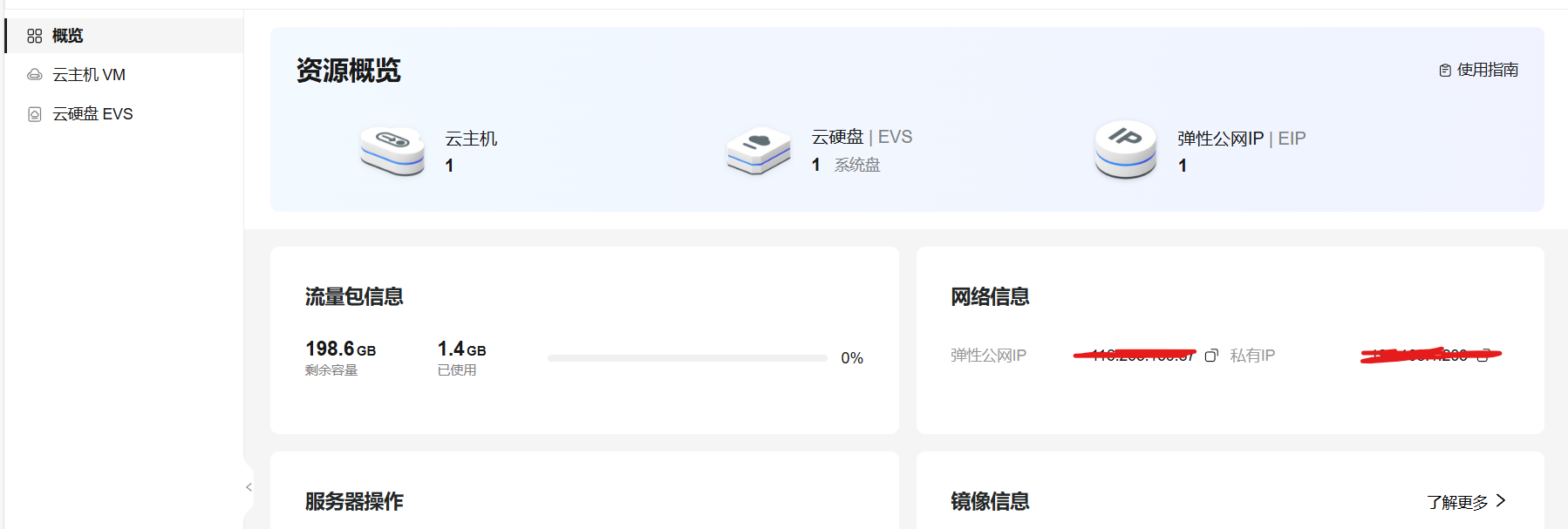Click the 弹性公网IP | EIP label
Image resolution: width=1568 pixels, height=529 pixels.
coord(1241,139)
